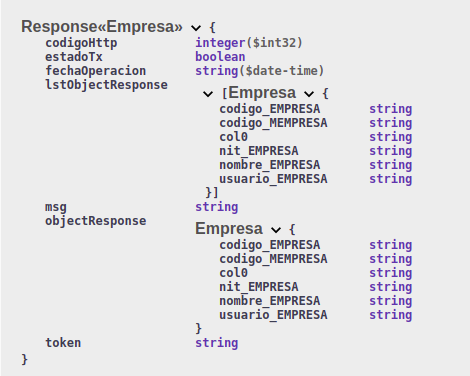Collapse the lstObjectResponse array chevron before bracket
Image resolution: width=470 pixels, height=376 pixels.
pos(208,94)
